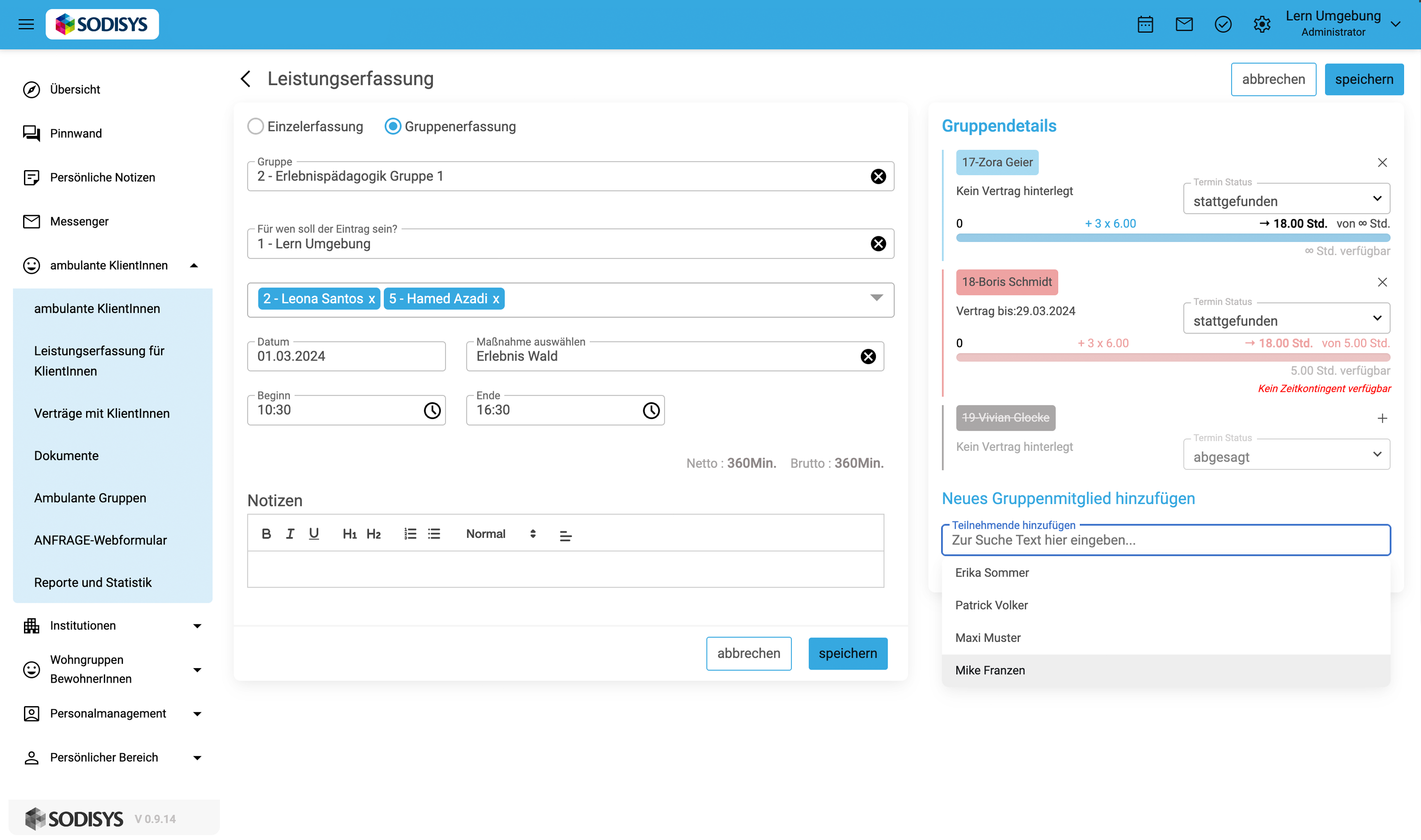Clear the Maßnahme auswählen field
Viewport: 1421px width, 840px height.
pyautogui.click(x=868, y=357)
